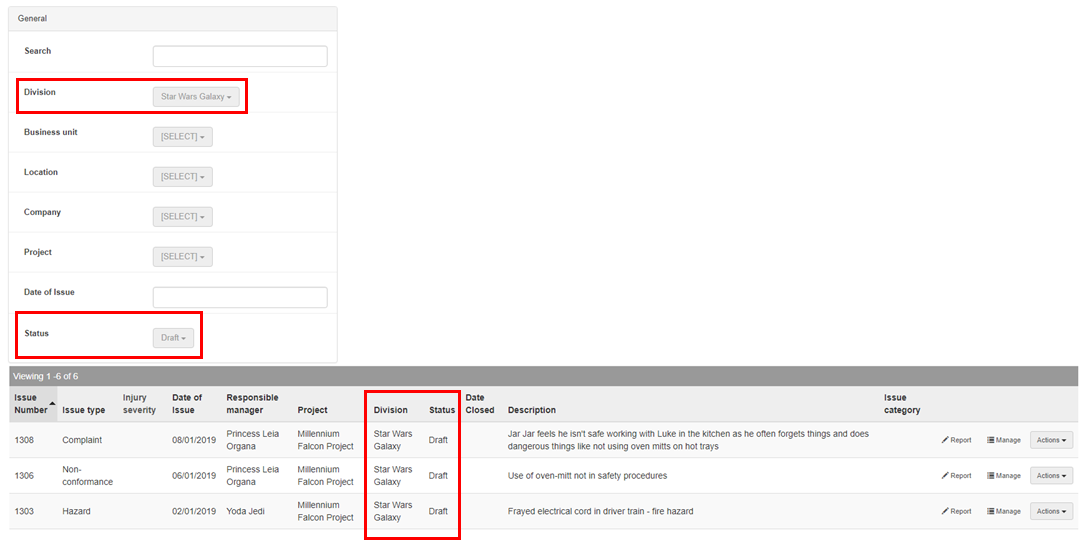Click Report pencil icon for issue 1303

click(x=945, y=511)
